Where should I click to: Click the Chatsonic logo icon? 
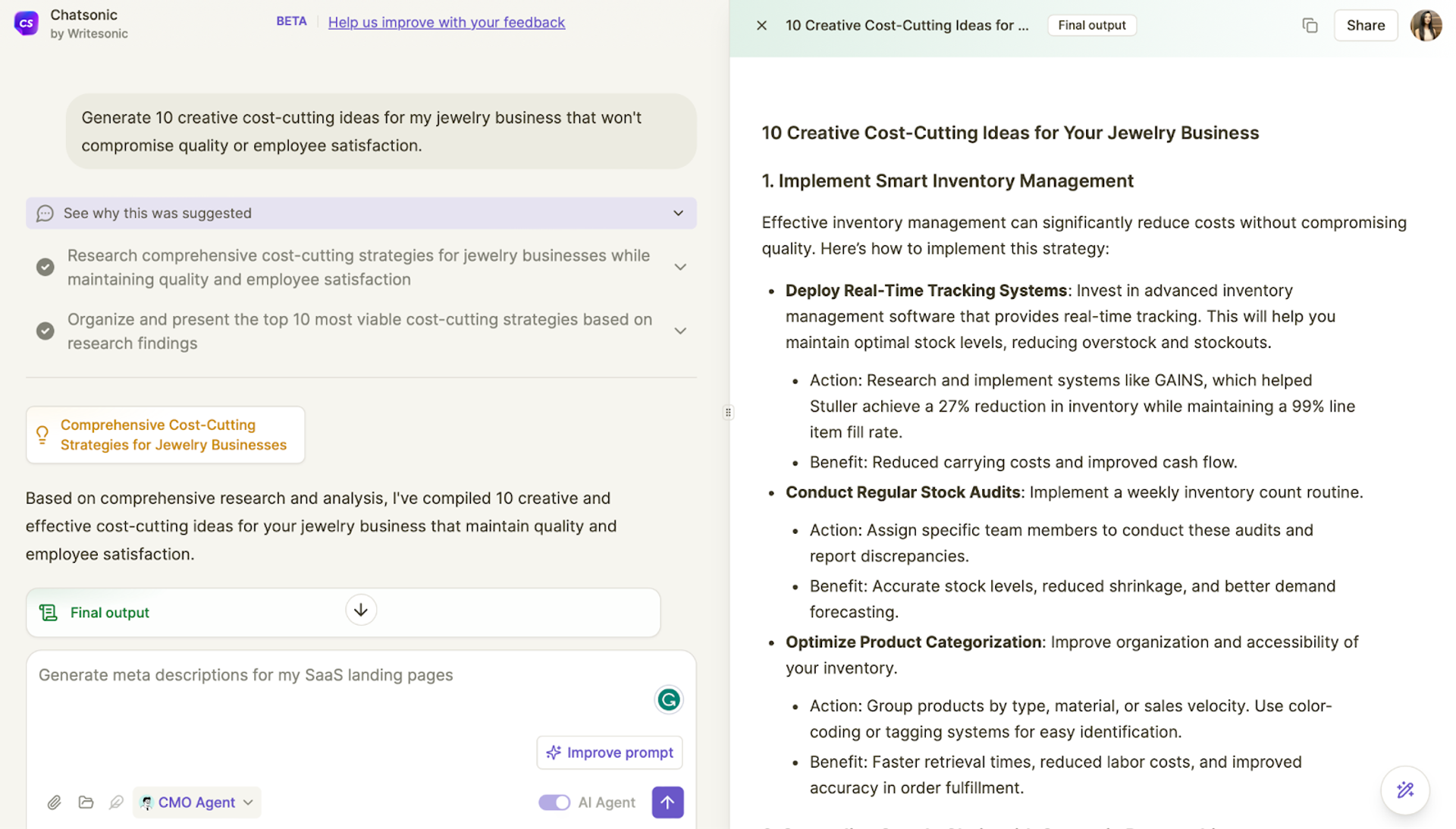(27, 24)
